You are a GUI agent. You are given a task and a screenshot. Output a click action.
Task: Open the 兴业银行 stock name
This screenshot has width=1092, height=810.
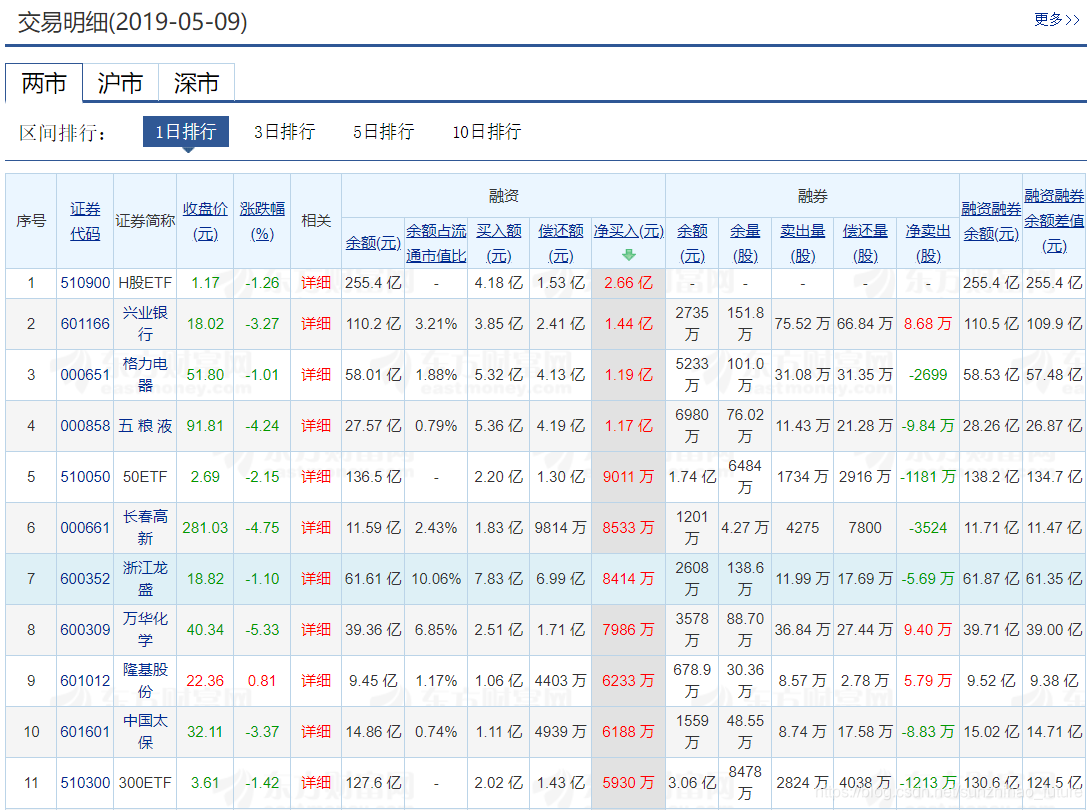point(145,324)
